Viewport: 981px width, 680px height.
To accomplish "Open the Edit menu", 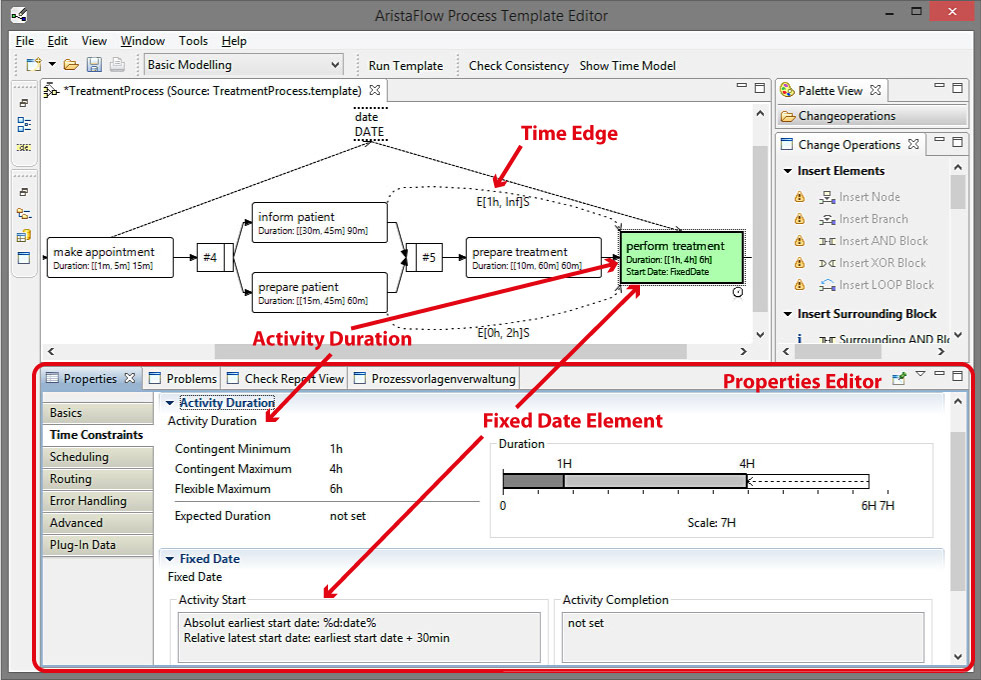I will pos(58,41).
